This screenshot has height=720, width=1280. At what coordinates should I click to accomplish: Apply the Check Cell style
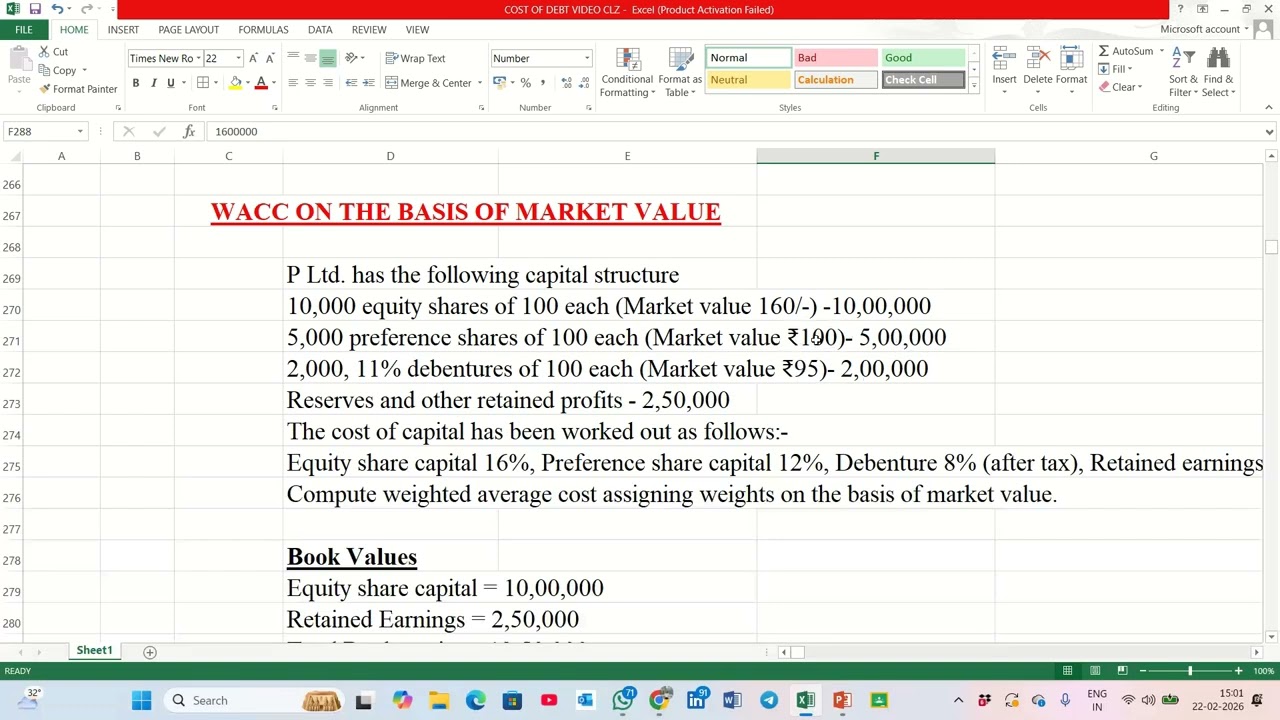click(x=922, y=80)
